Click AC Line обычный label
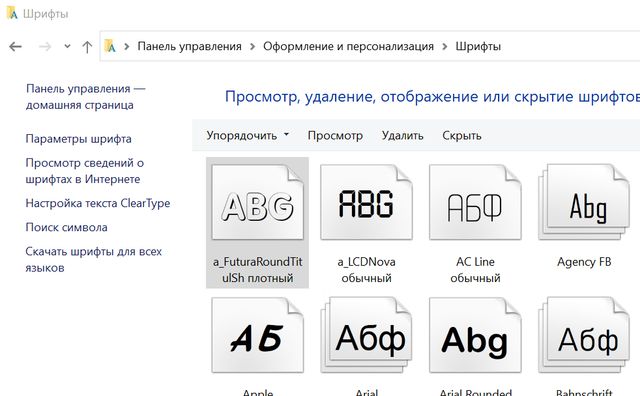 click(475, 270)
